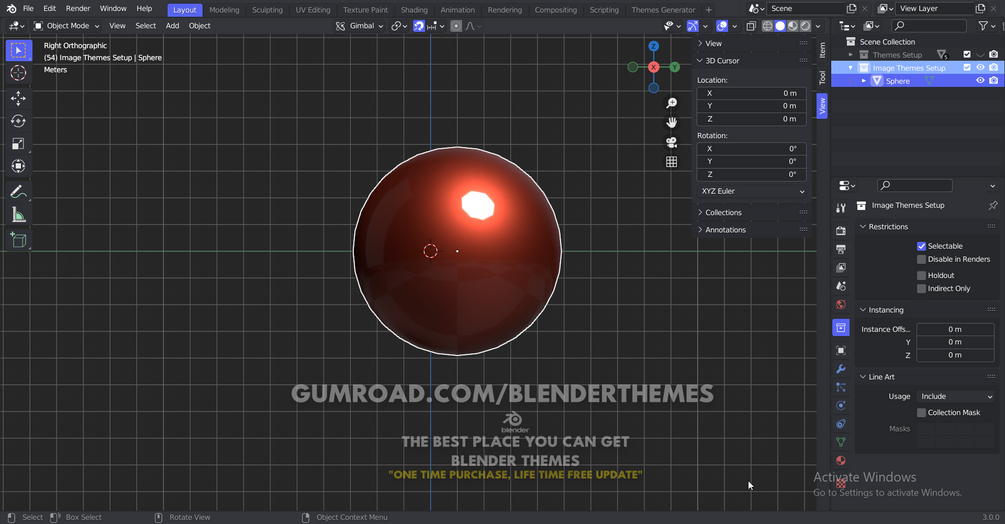Activate the Select Box tool
This screenshot has height=524, width=1005.
(x=19, y=51)
